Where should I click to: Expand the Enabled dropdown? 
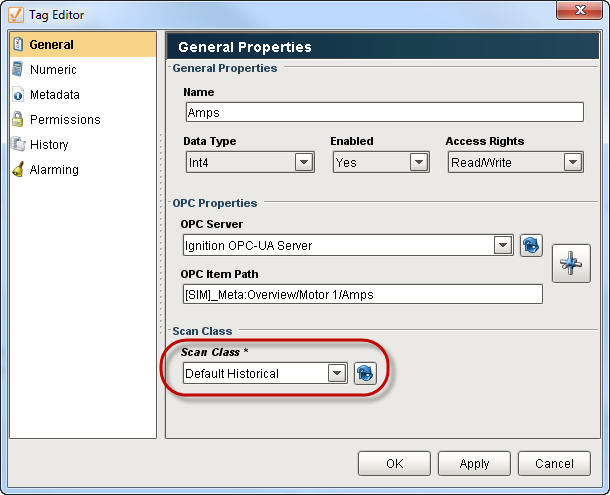pyautogui.click(x=418, y=162)
